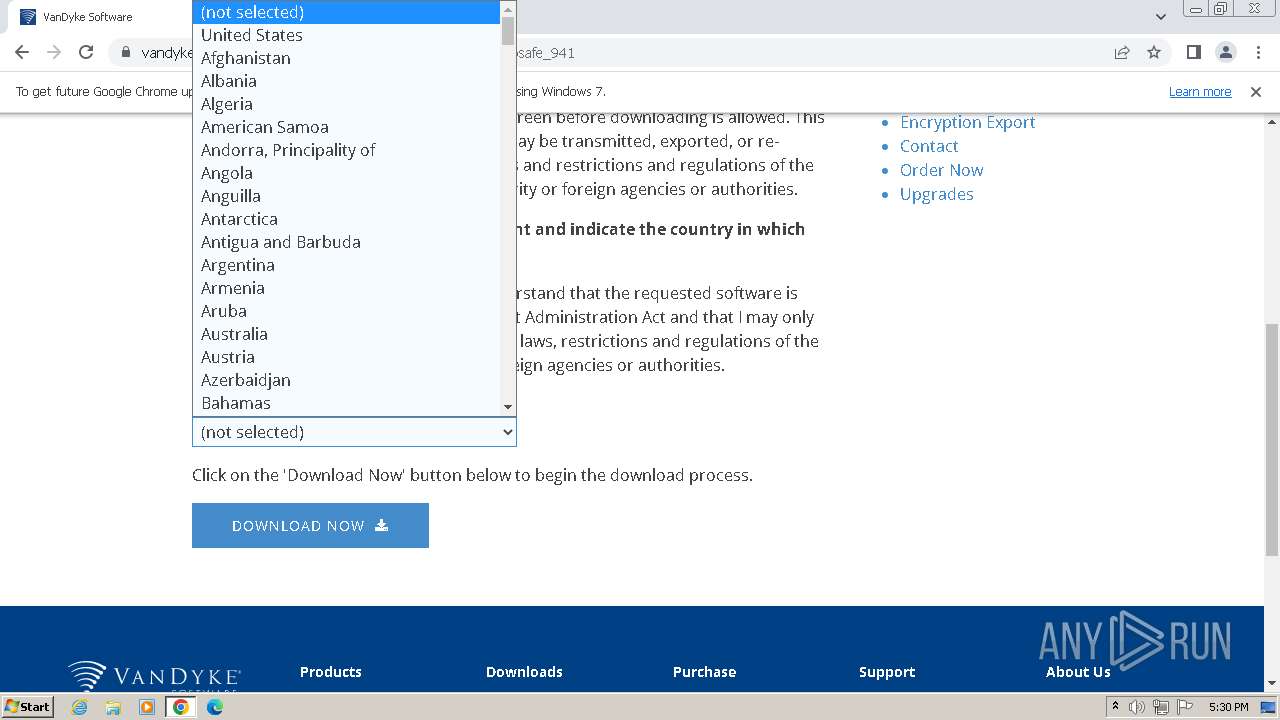Choose Argentina from the list
The image size is (1280, 720).
[346, 265]
